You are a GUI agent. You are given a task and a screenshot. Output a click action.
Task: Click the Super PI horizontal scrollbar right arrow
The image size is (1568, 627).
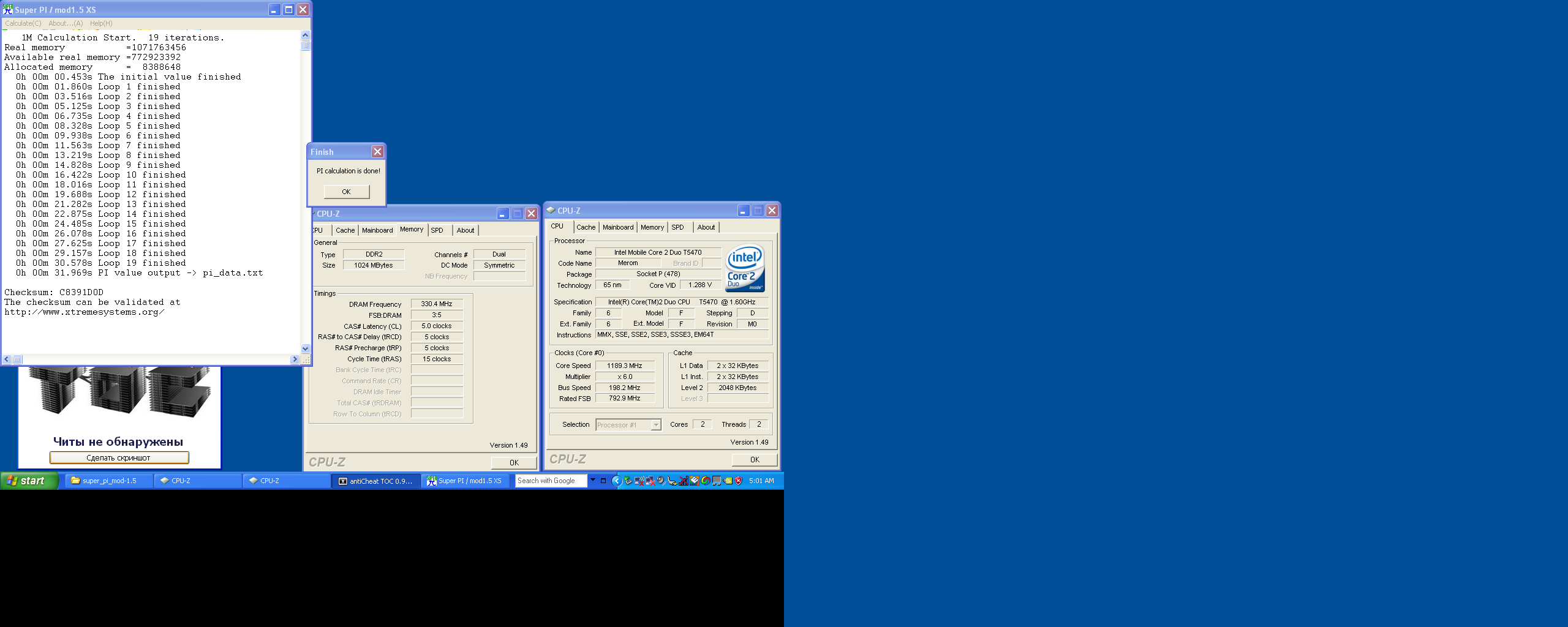pyautogui.click(x=295, y=359)
